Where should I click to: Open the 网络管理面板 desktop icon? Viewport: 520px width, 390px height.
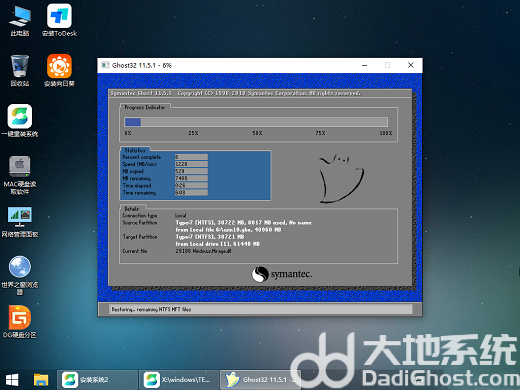pyautogui.click(x=20, y=222)
